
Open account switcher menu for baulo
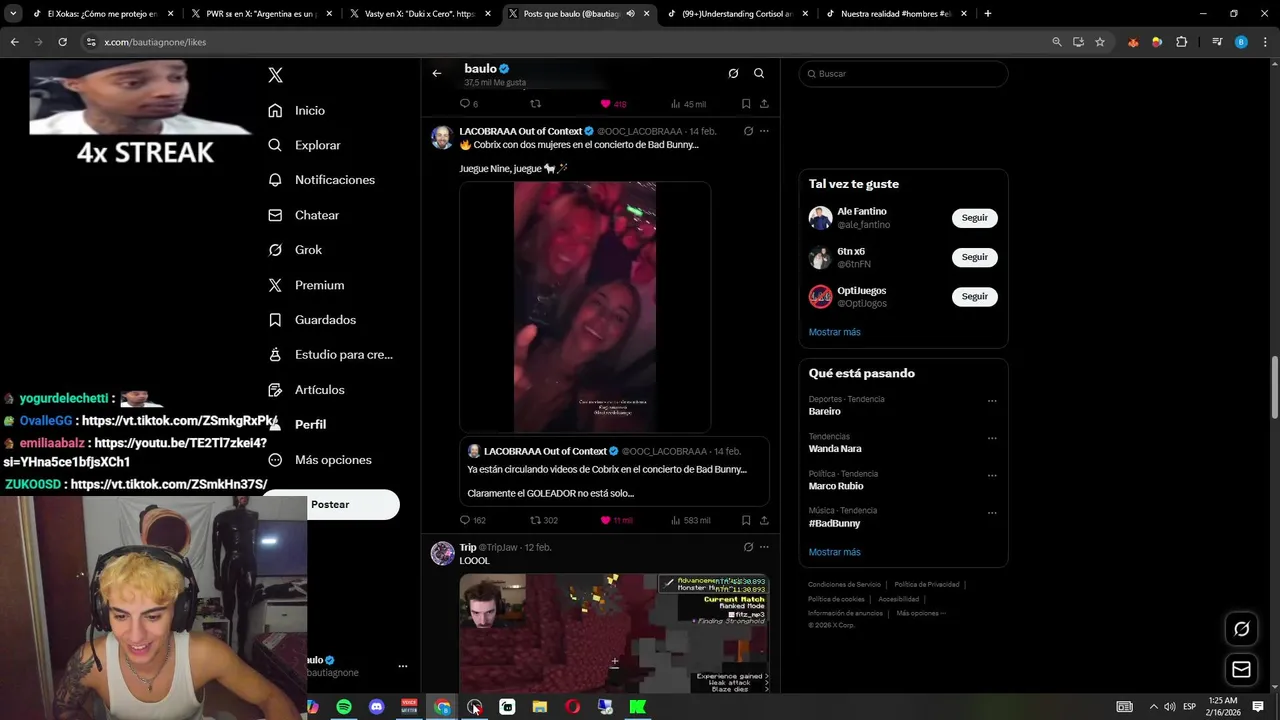402,666
